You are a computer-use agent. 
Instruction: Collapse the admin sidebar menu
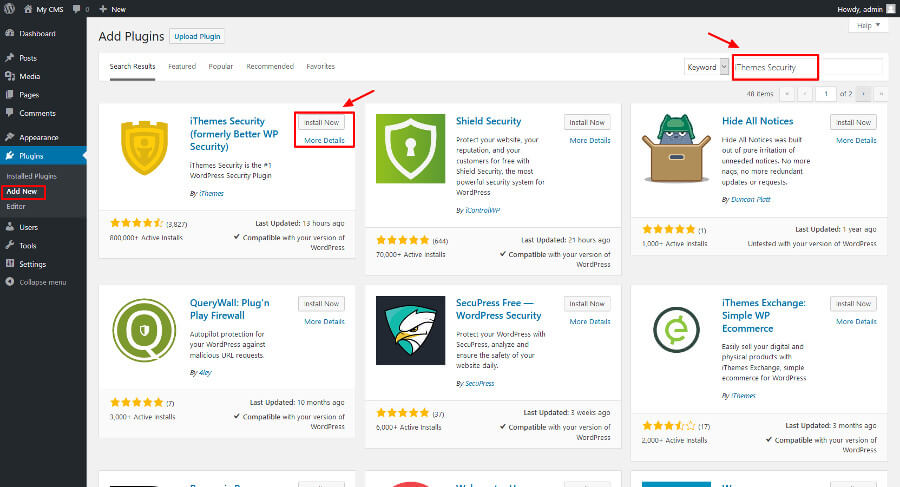pyautogui.click(x=36, y=282)
